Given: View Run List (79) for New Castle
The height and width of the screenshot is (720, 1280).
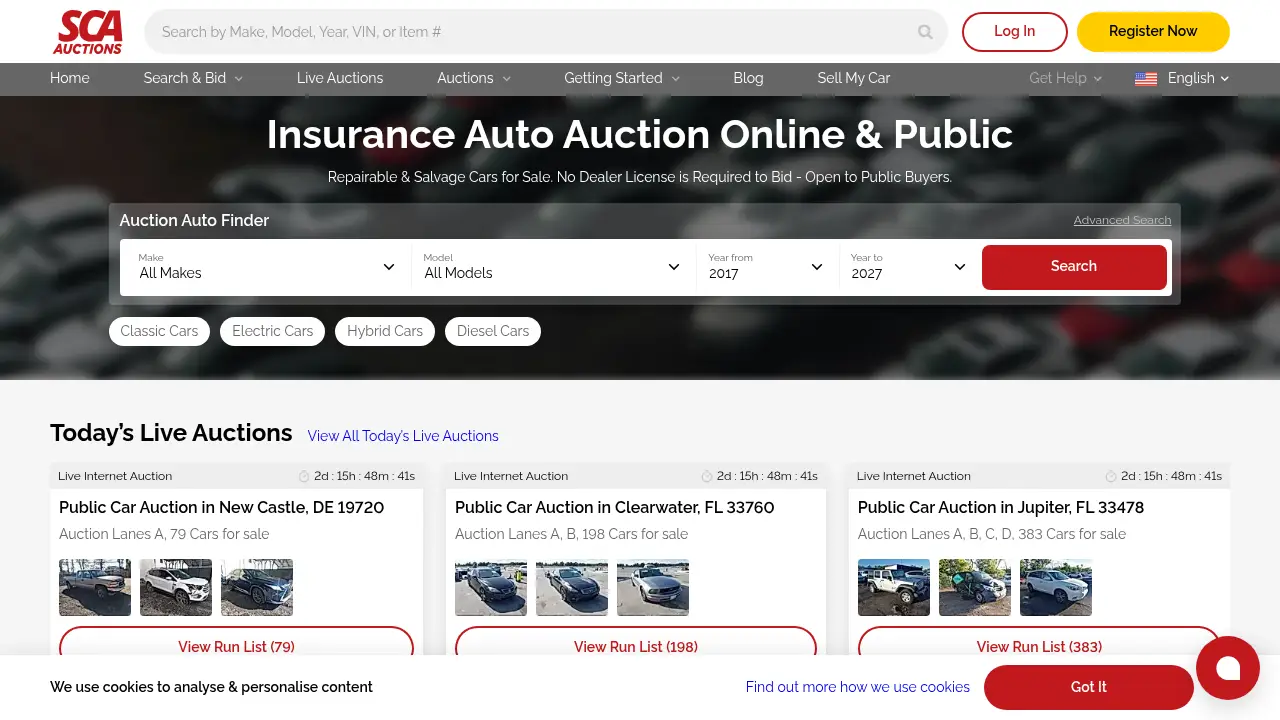Looking at the screenshot, I should [x=236, y=646].
